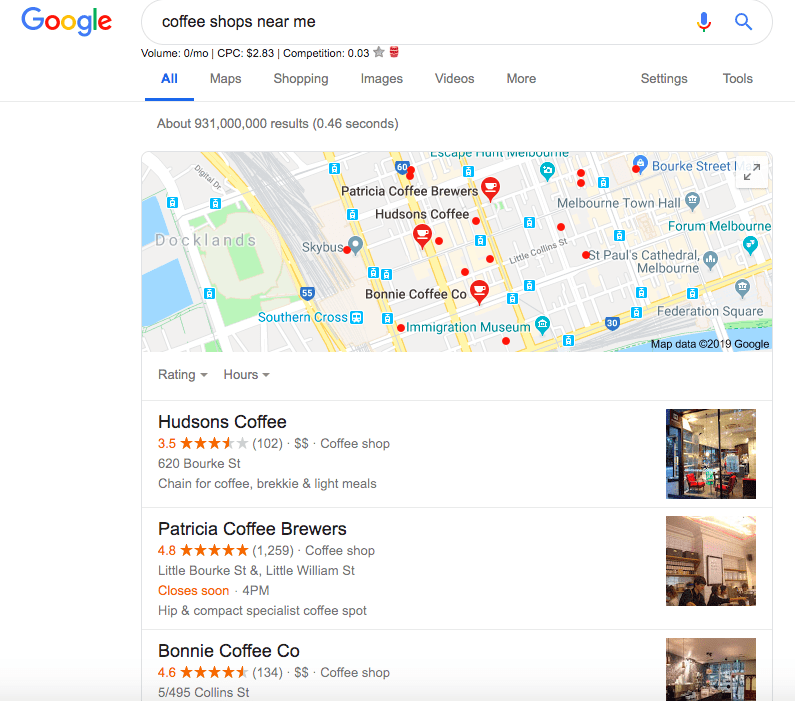Open the Hudsons Coffee listing

point(222,422)
